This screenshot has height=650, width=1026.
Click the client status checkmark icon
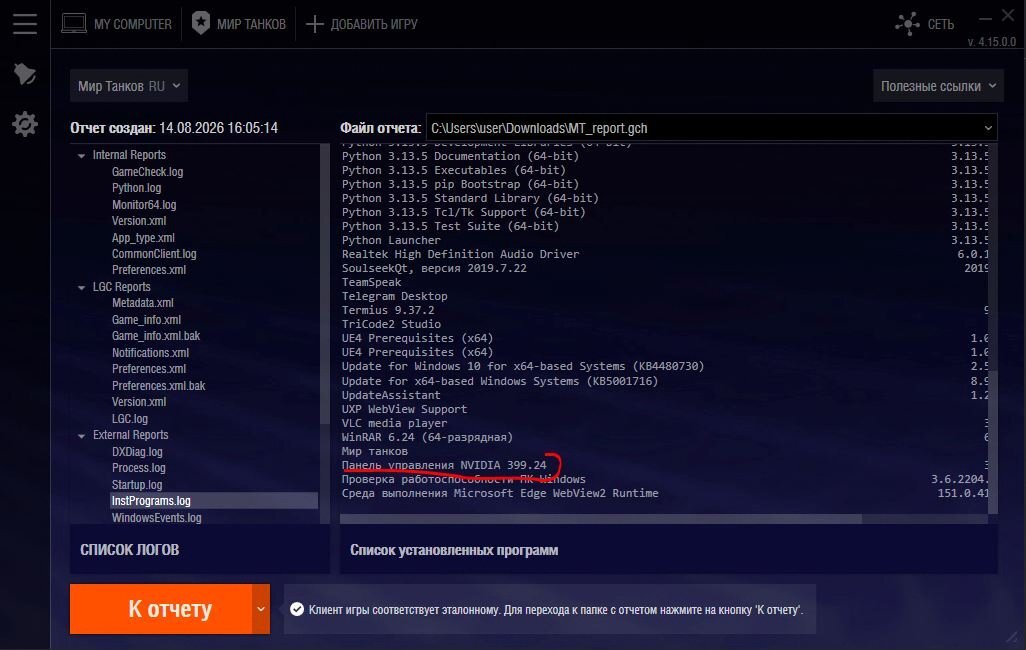(297, 609)
